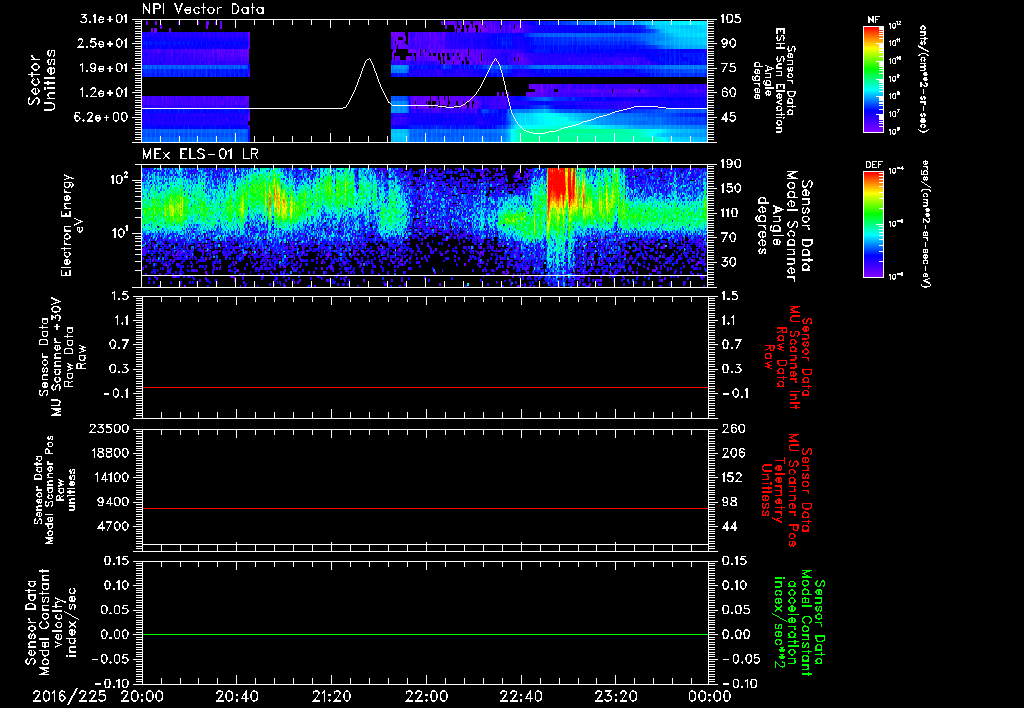Click the 44 telemetry position tick label
The image size is (1024, 708).
pos(728,526)
